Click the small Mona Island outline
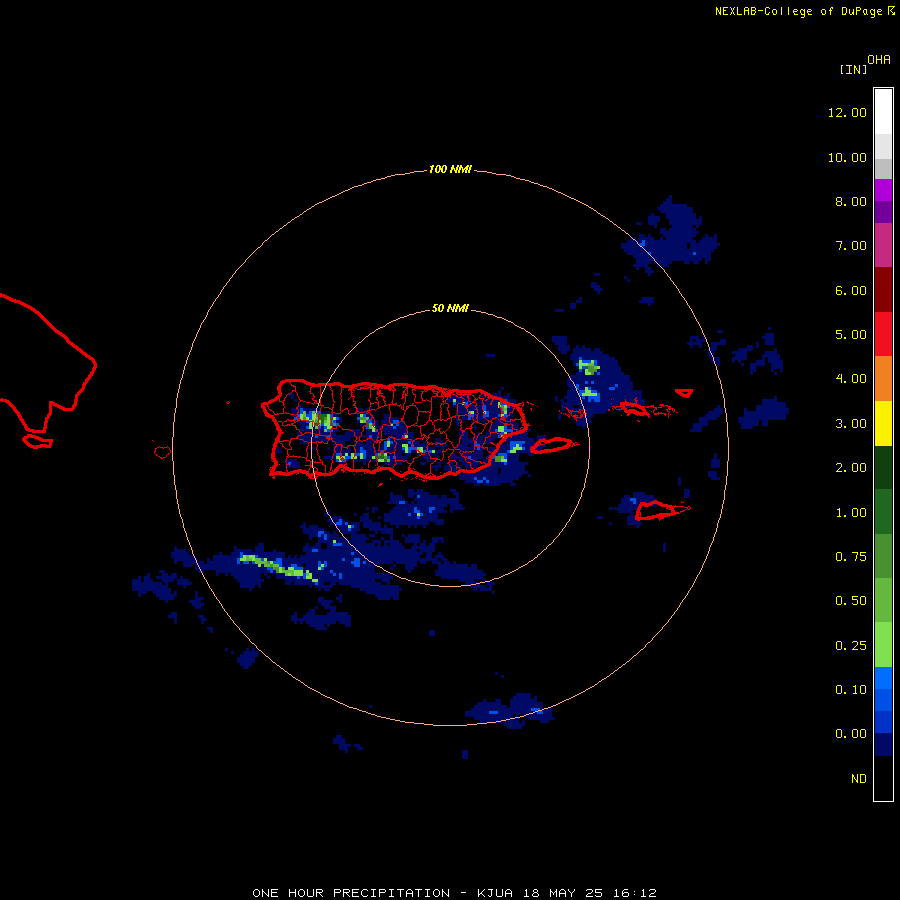This screenshot has width=900, height=900. (162, 452)
